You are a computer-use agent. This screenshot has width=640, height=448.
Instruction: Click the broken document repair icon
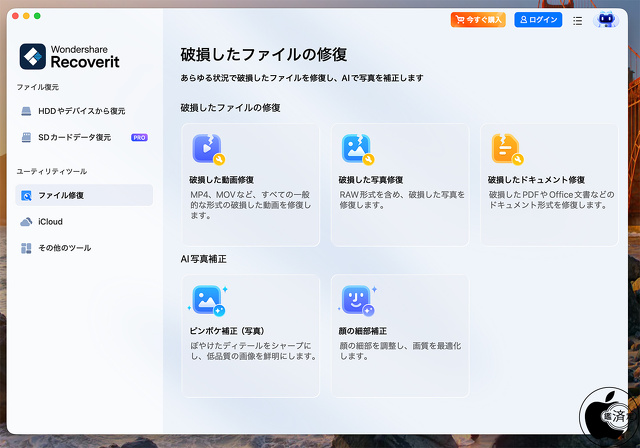click(x=507, y=149)
